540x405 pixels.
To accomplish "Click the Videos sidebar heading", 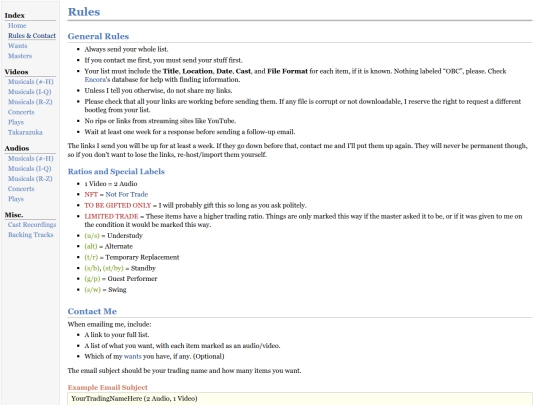I will coord(16,72).
